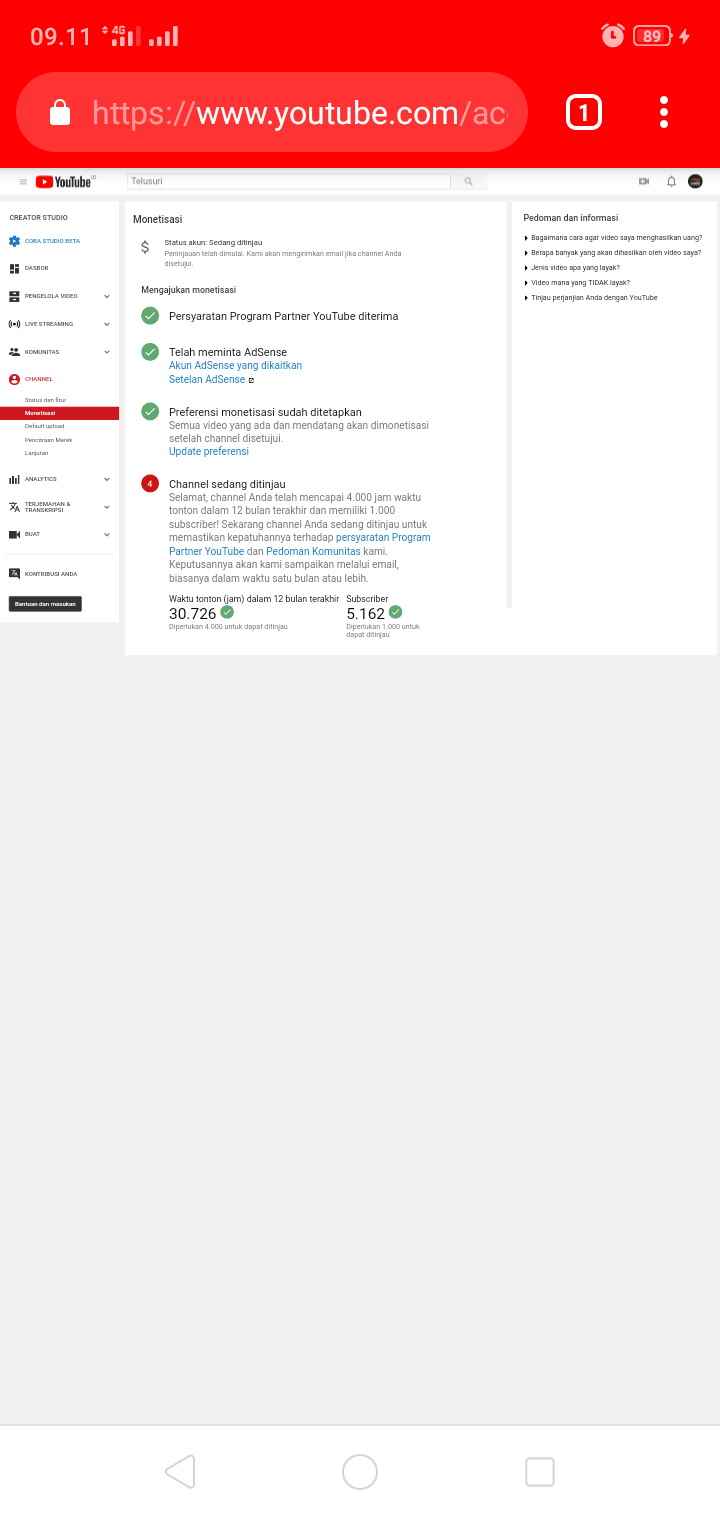Click the YouTube logo
720x1520 pixels.
tap(65, 182)
